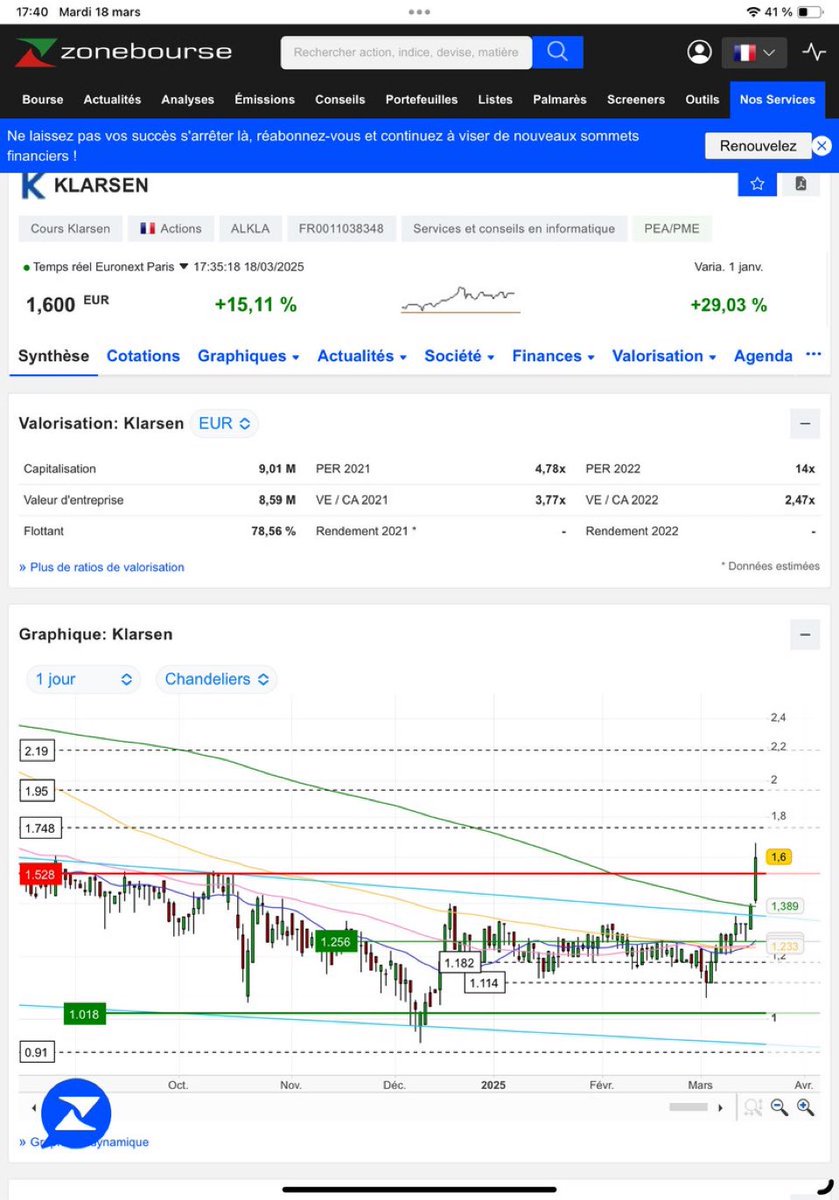Click the intraday sparkline mini chart
The height and width of the screenshot is (1200, 839).
tap(459, 300)
